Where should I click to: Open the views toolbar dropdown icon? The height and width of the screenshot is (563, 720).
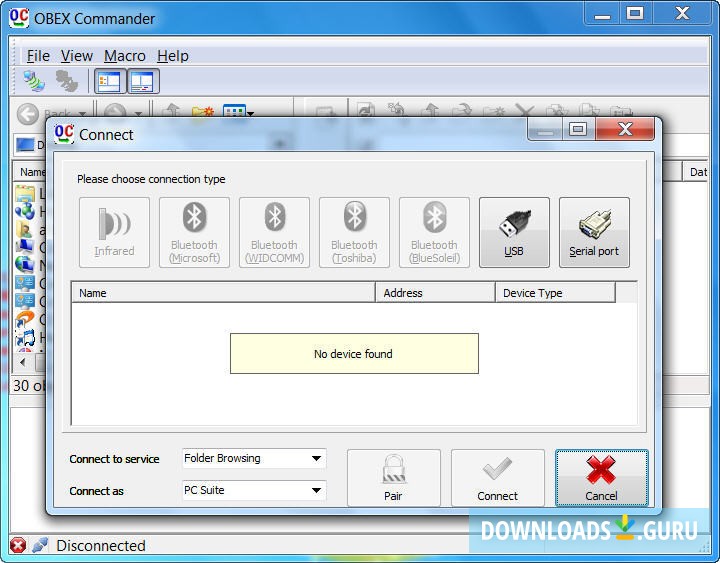pos(238,111)
